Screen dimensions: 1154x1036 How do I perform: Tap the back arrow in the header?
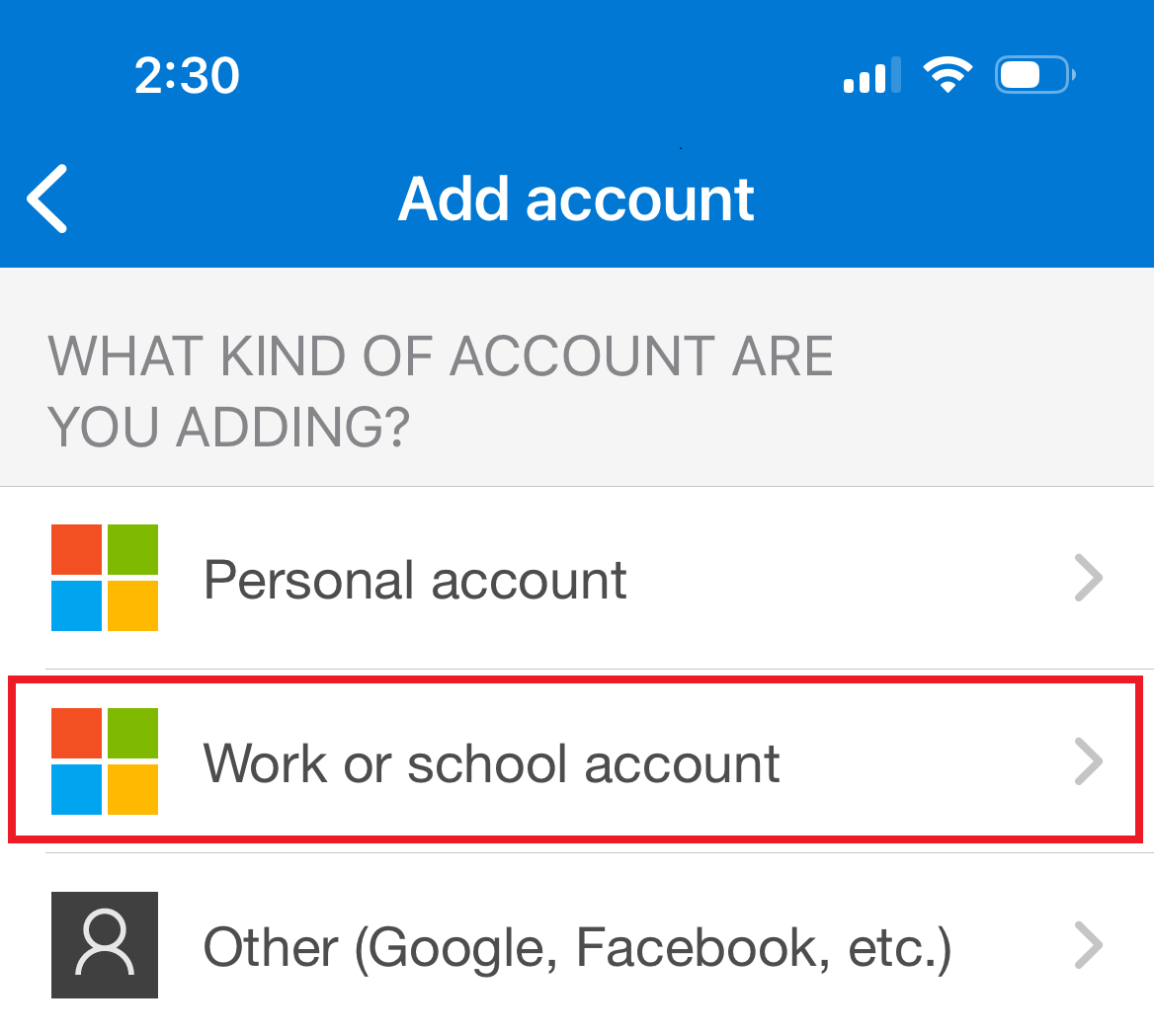click(x=46, y=199)
